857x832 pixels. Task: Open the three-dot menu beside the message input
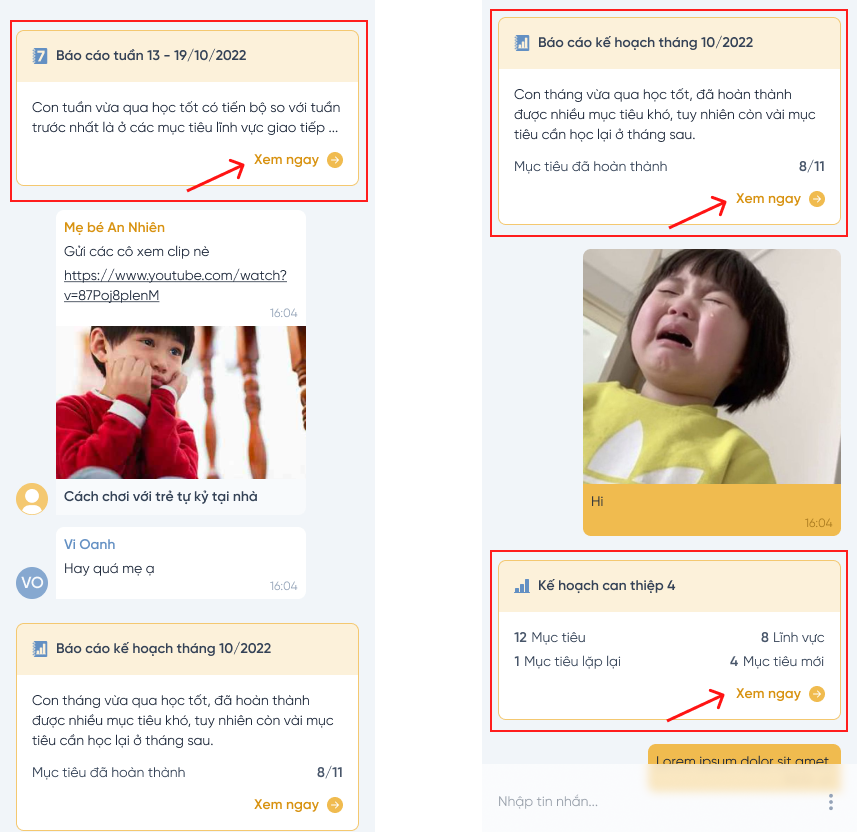830,801
